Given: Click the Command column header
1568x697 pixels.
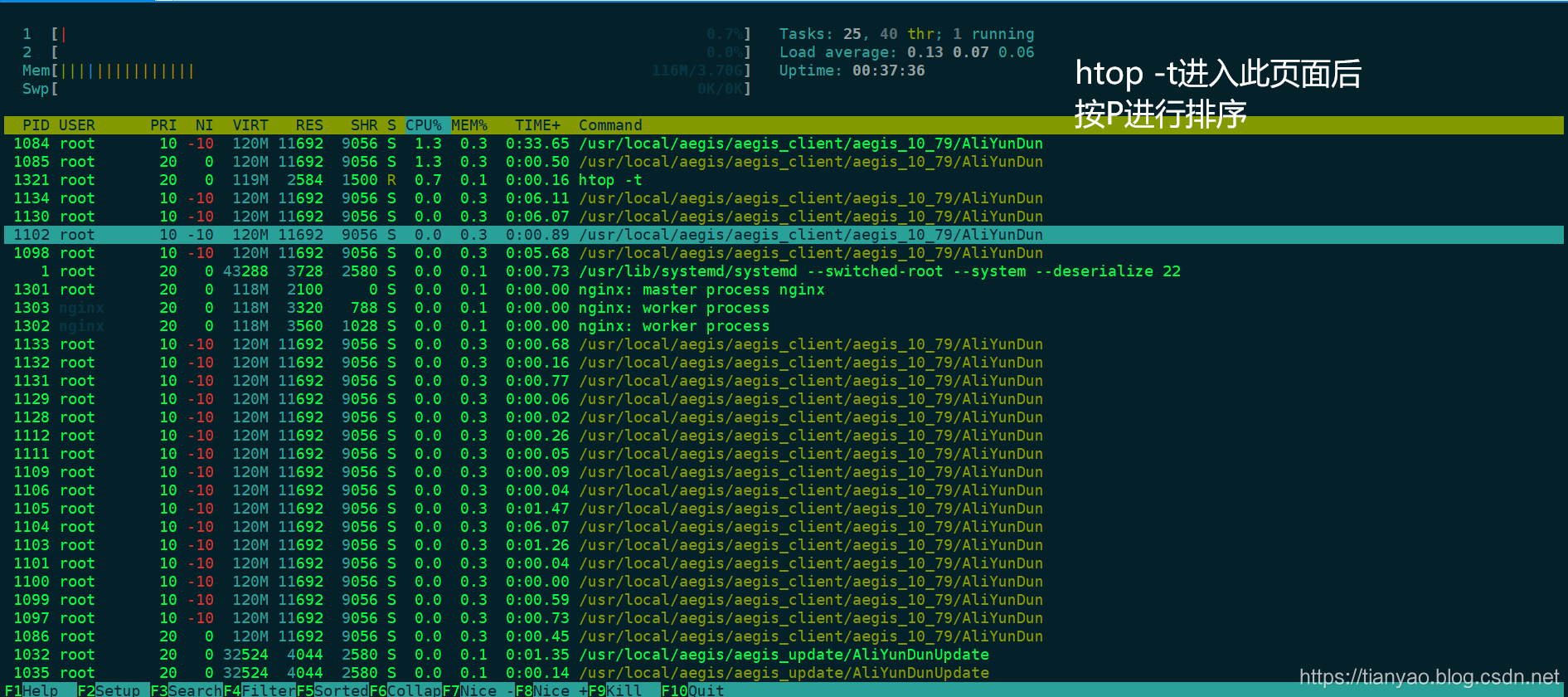Looking at the screenshot, I should (x=610, y=125).
